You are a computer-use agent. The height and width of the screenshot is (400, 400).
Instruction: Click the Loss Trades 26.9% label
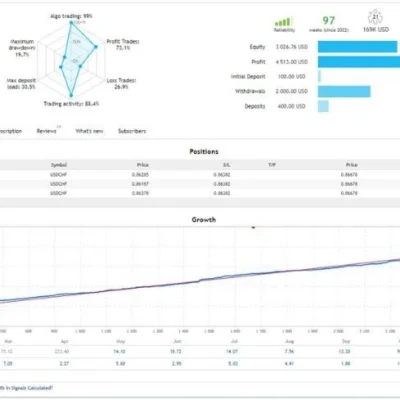(x=121, y=84)
